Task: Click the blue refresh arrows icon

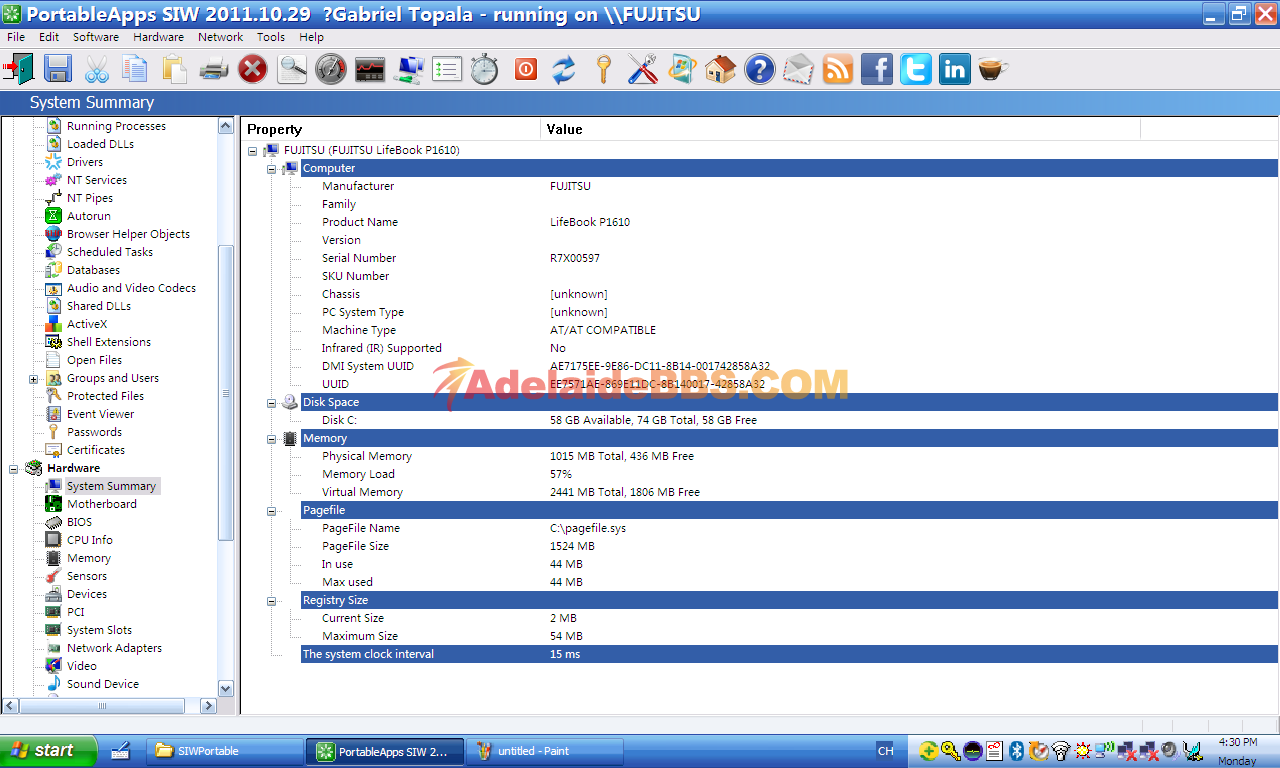Action: click(x=564, y=69)
